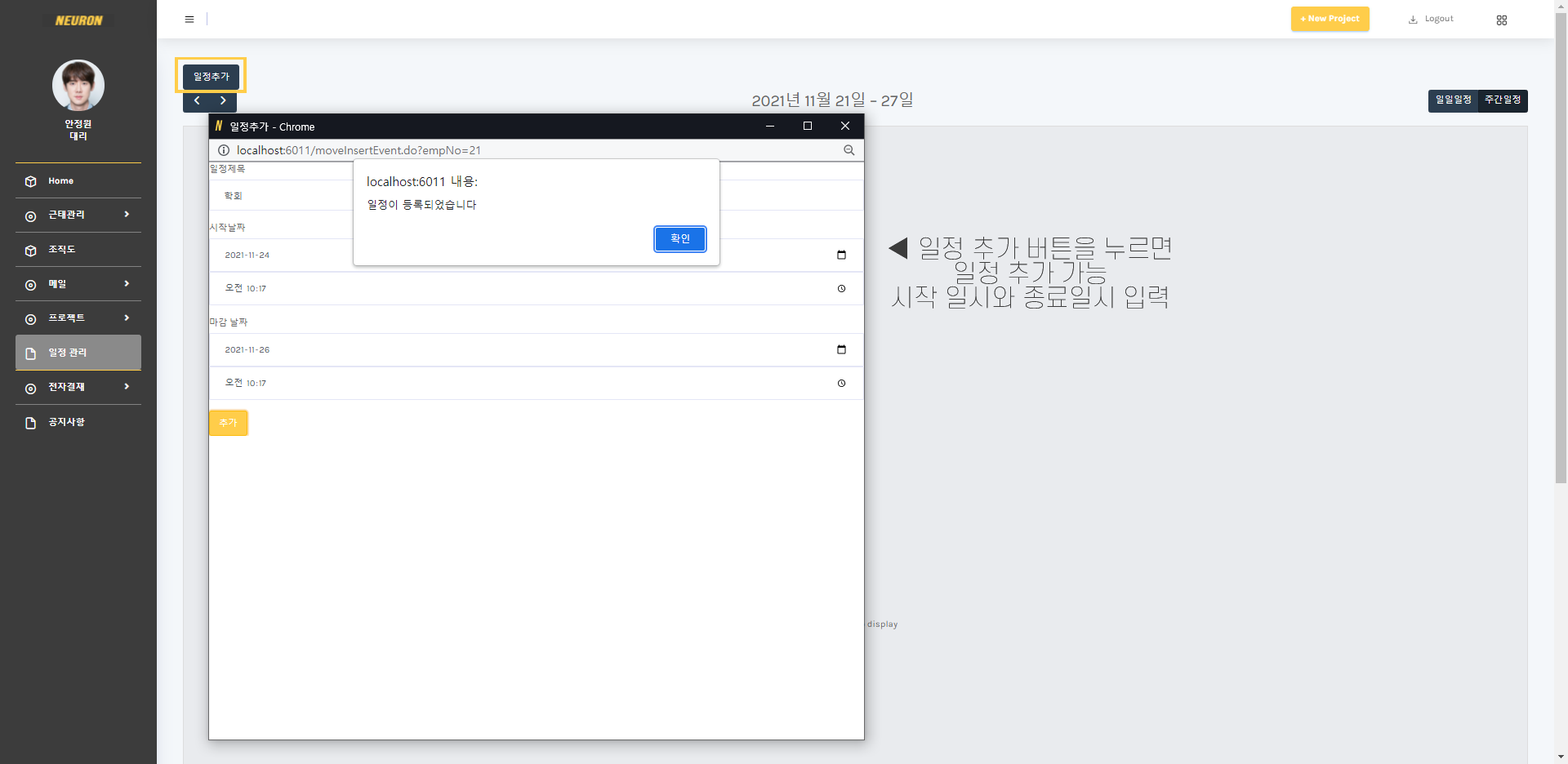Open end date calendar picker icon

point(842,349)
